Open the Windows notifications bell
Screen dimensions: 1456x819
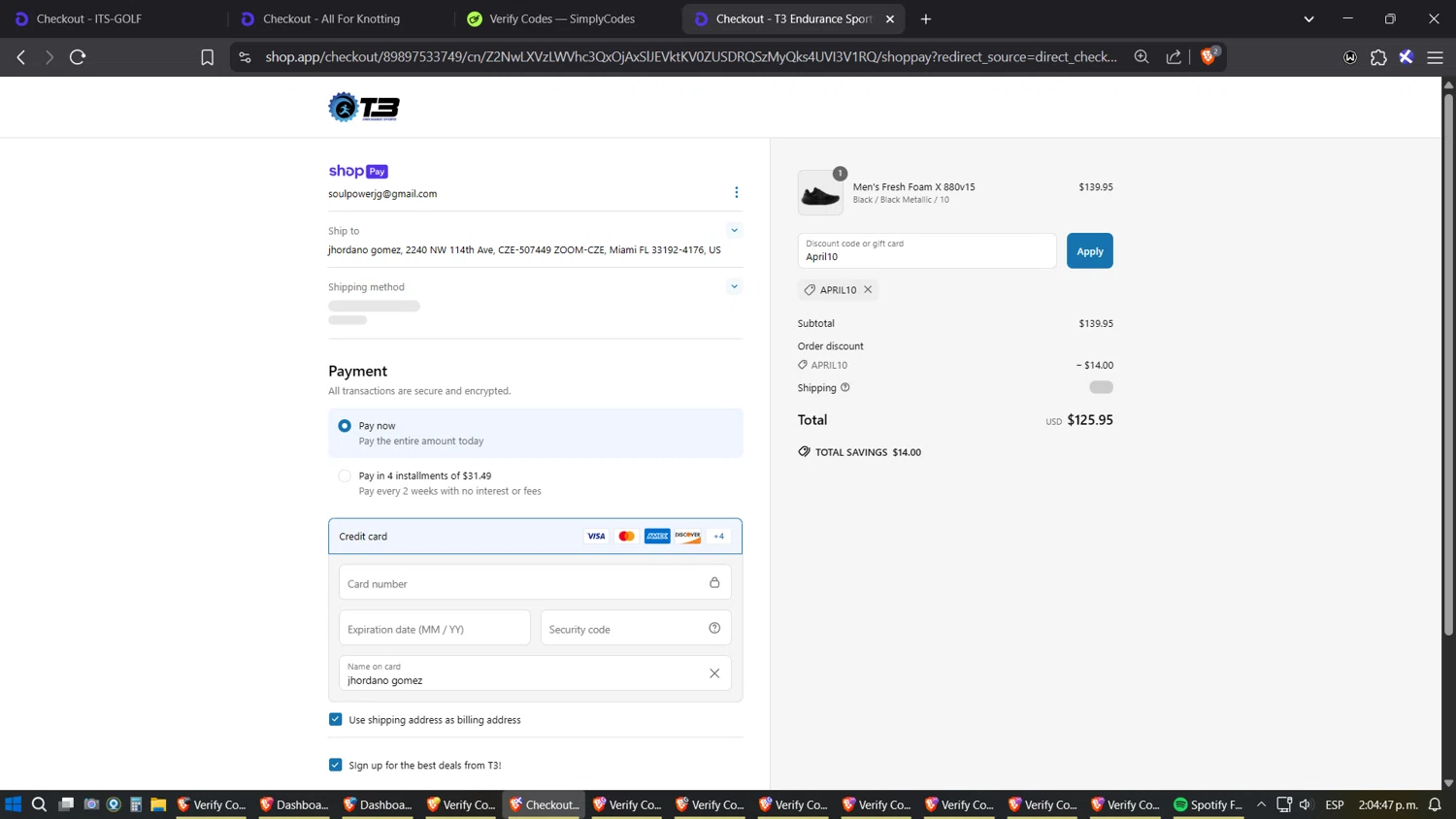(1435, 804)
